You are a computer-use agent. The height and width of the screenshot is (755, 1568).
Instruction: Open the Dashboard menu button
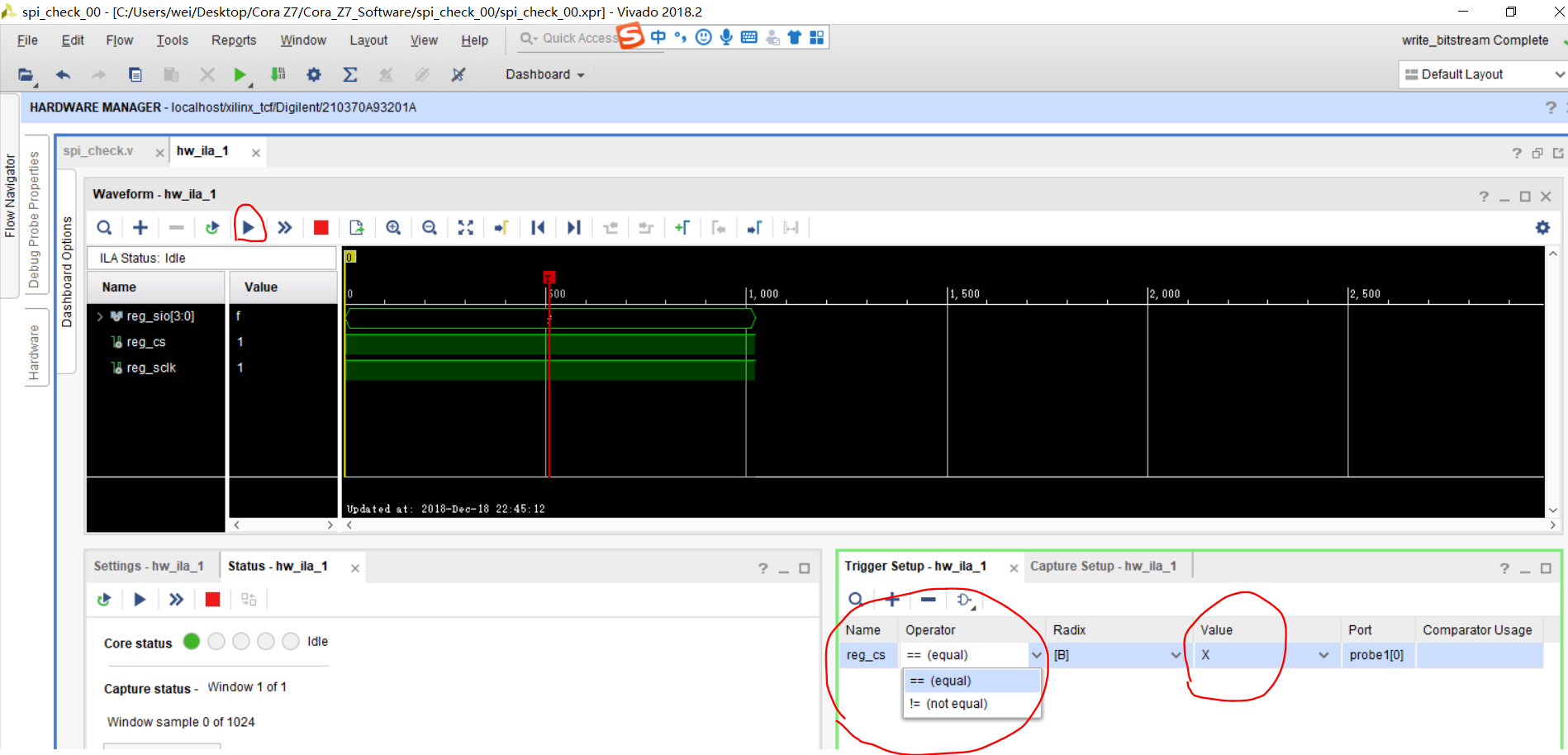pos(544,74)
